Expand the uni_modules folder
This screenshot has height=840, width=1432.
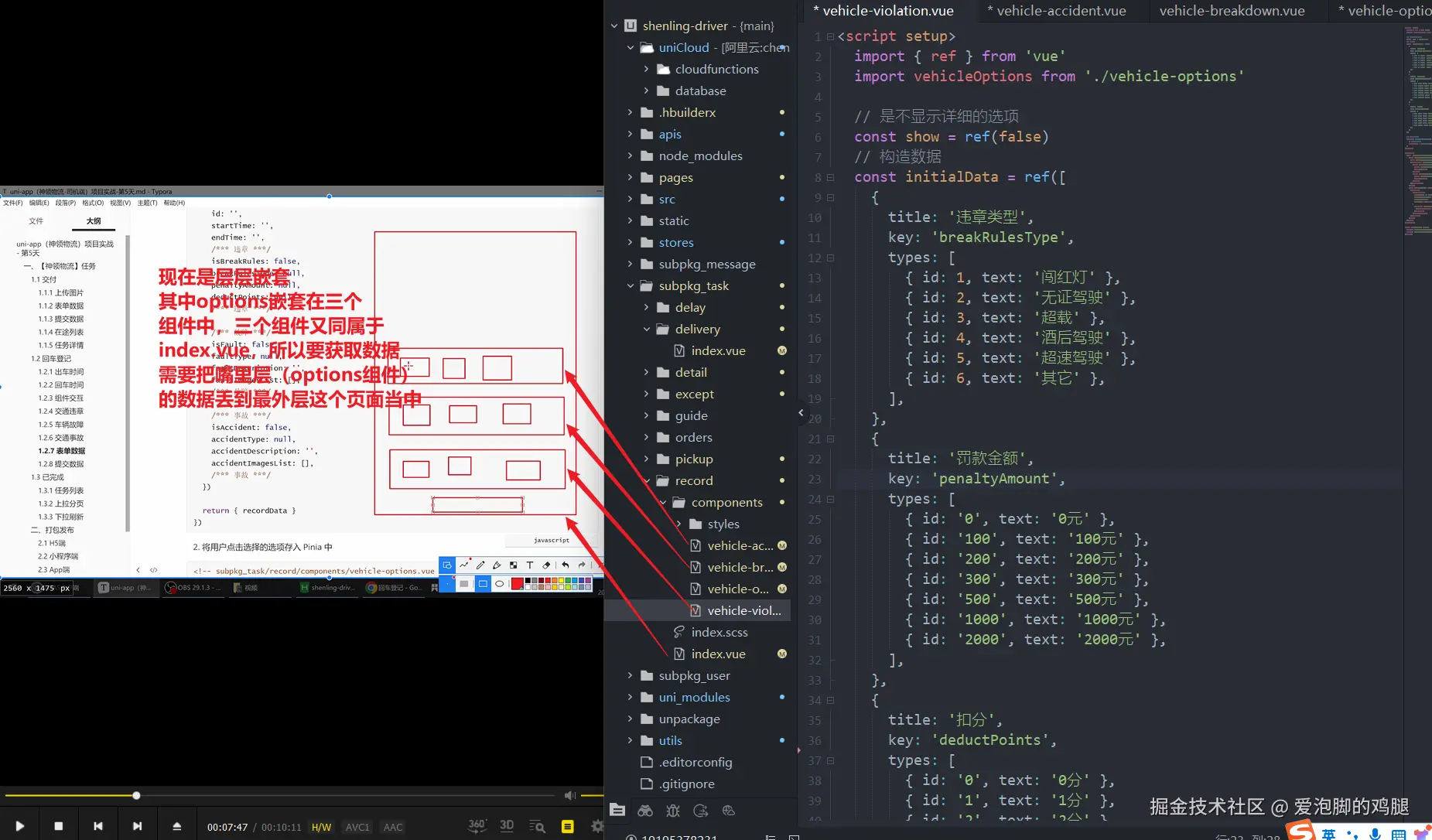[x=631, y=697]
